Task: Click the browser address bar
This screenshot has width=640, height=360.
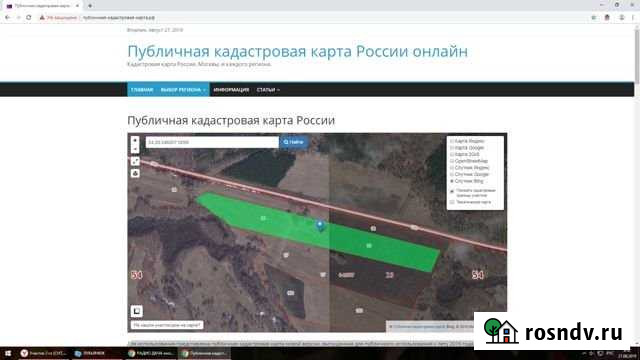Action: click(310, 18)
